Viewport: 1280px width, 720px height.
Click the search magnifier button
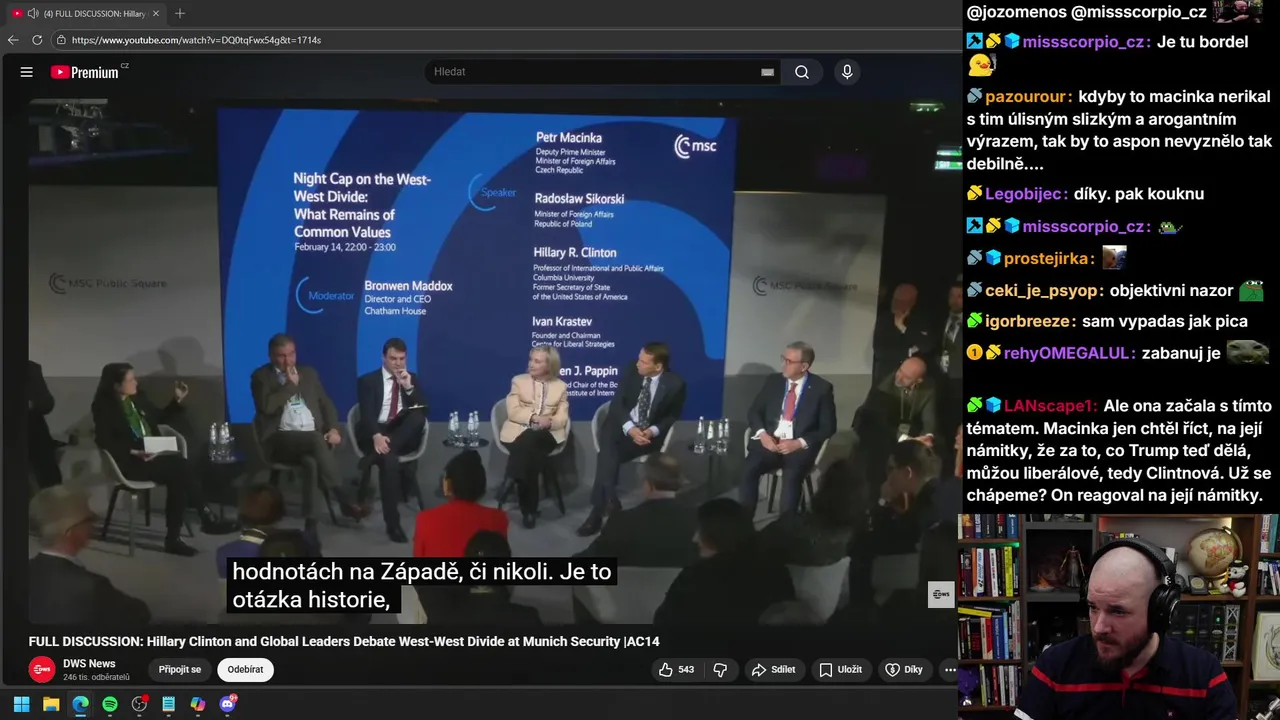coord(802,72)
